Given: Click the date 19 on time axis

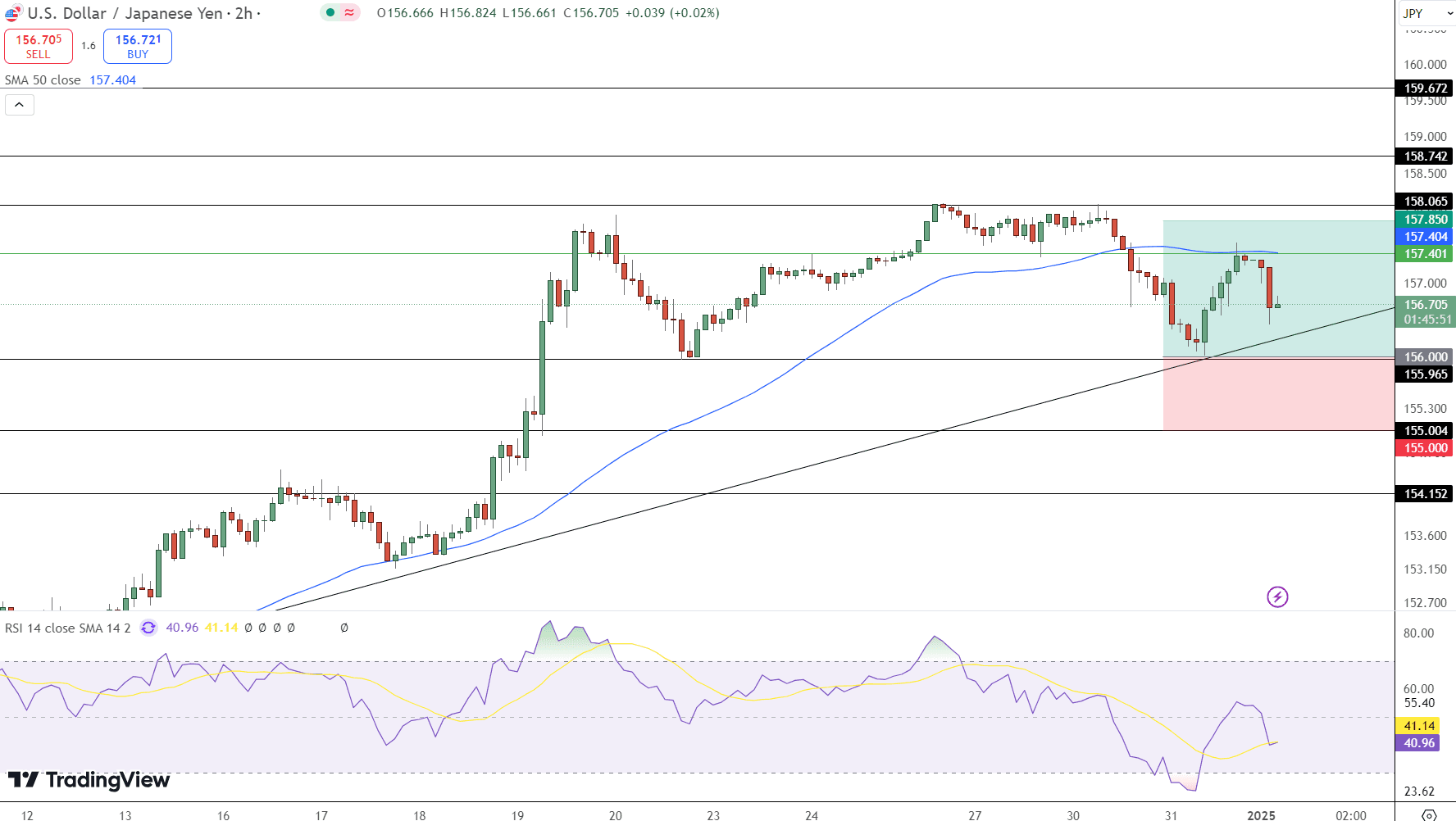Looking at the screenshot, I should coord(517,815).
